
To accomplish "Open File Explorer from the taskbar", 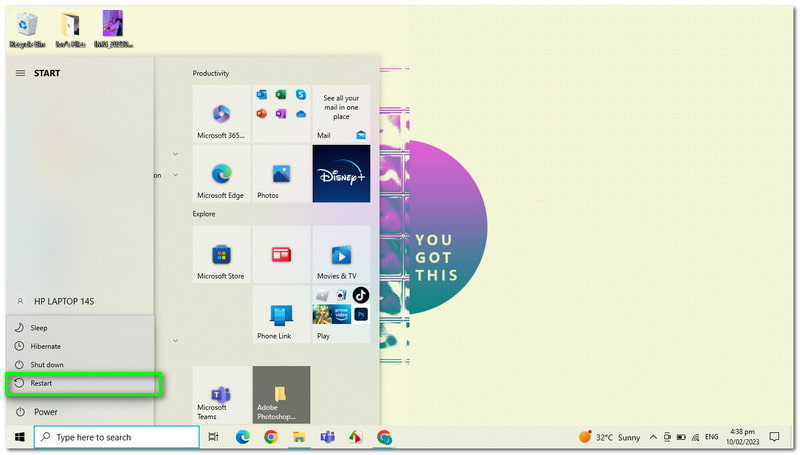I will 299,437.
